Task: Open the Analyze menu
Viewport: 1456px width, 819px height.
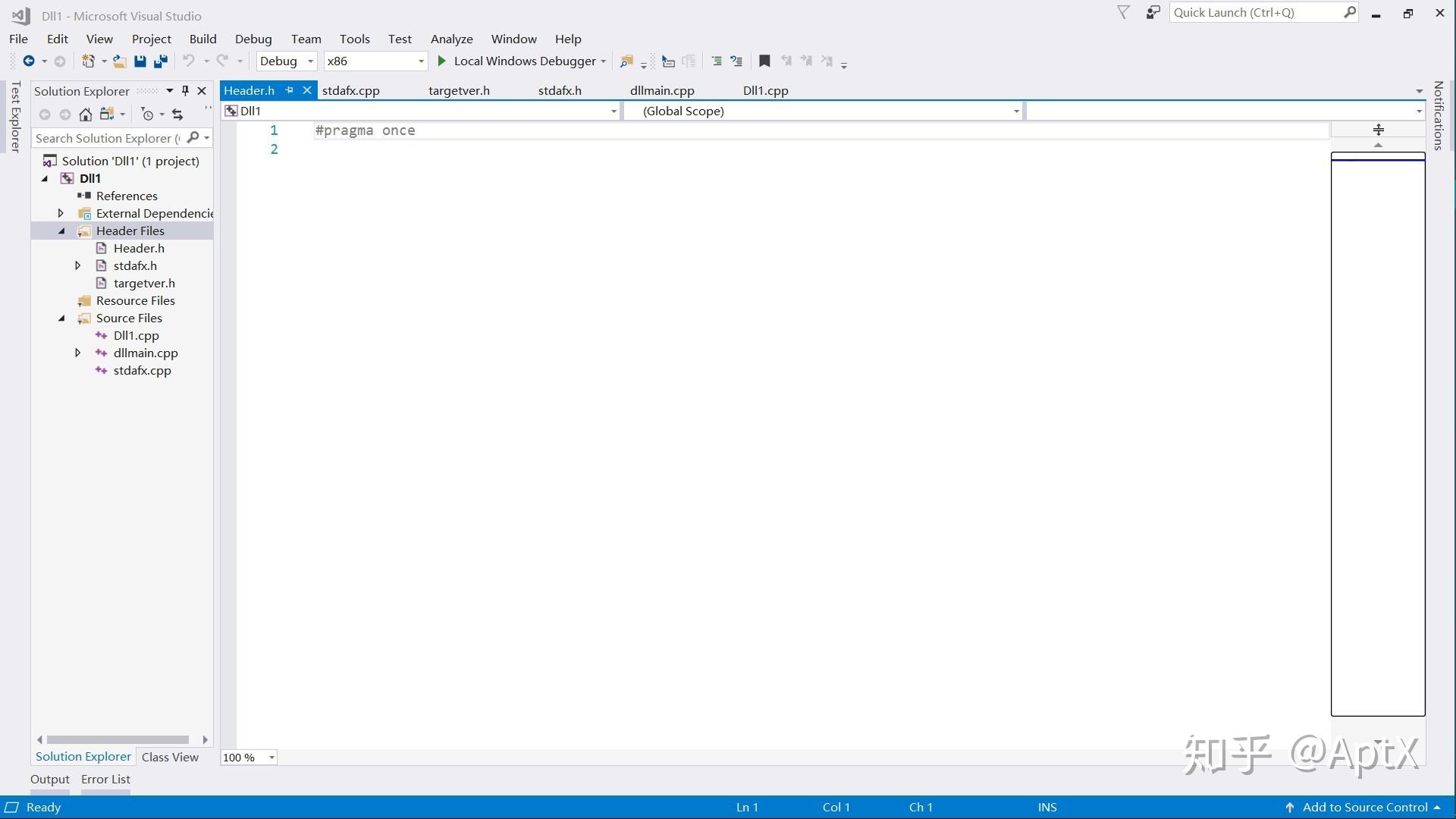Action: tap(451, 39)
